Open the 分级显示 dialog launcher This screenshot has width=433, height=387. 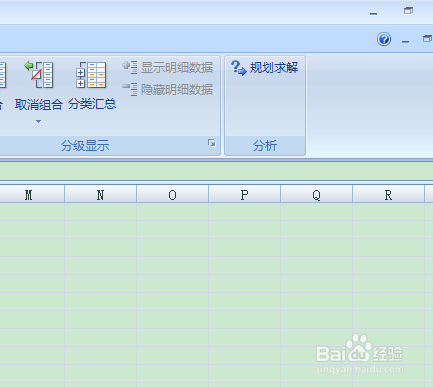pos(212,143)
